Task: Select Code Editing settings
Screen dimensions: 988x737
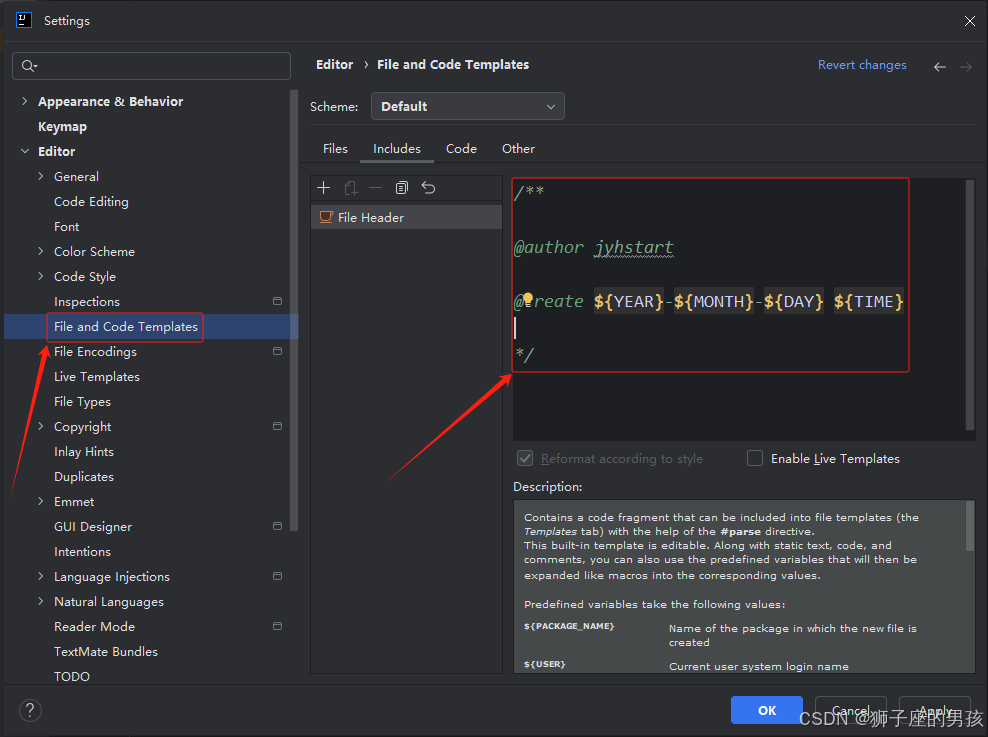Action: [91, 202]
